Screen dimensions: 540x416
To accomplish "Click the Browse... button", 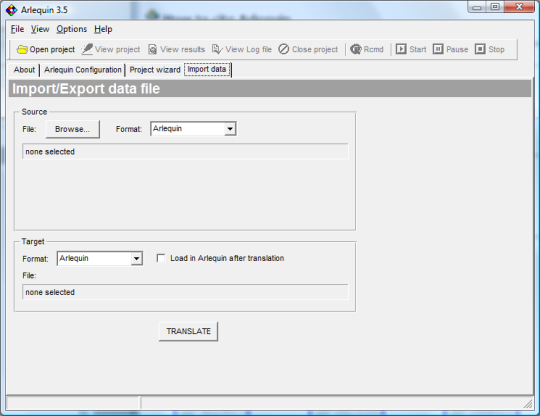I will 72,129.
